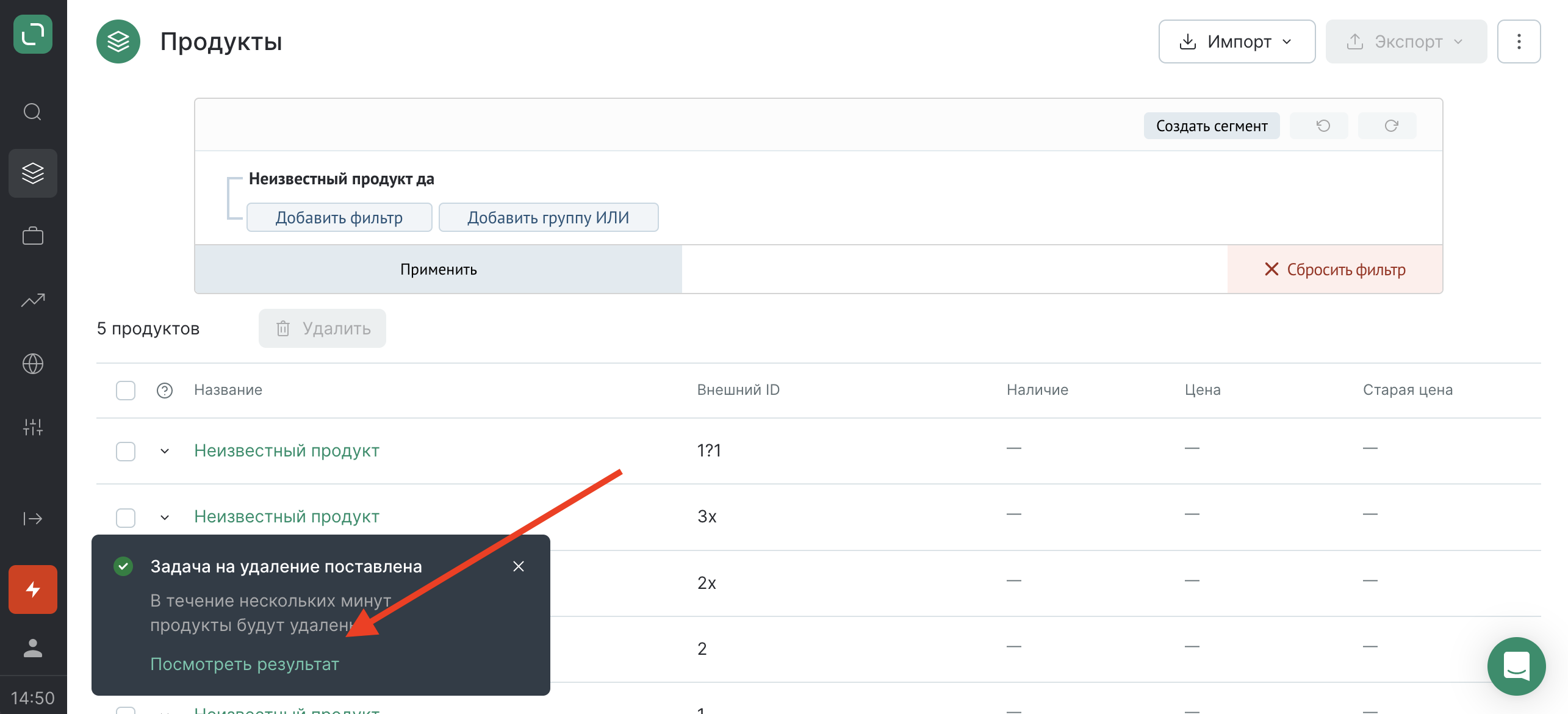Tick the select-all checkbox in table header
This screenshot has width=1568, height=714.
126,391
